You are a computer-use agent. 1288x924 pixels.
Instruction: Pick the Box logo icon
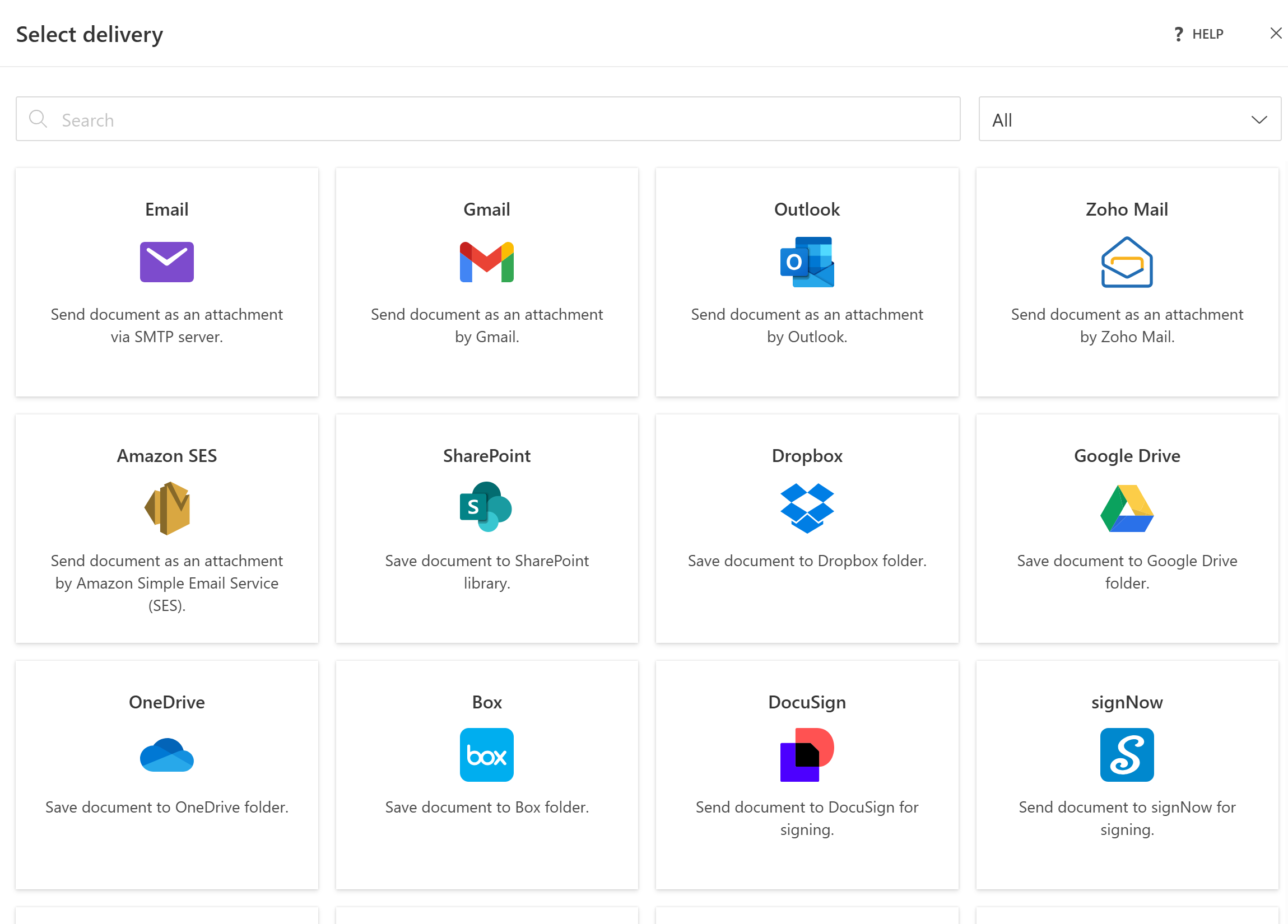point(486,754)
